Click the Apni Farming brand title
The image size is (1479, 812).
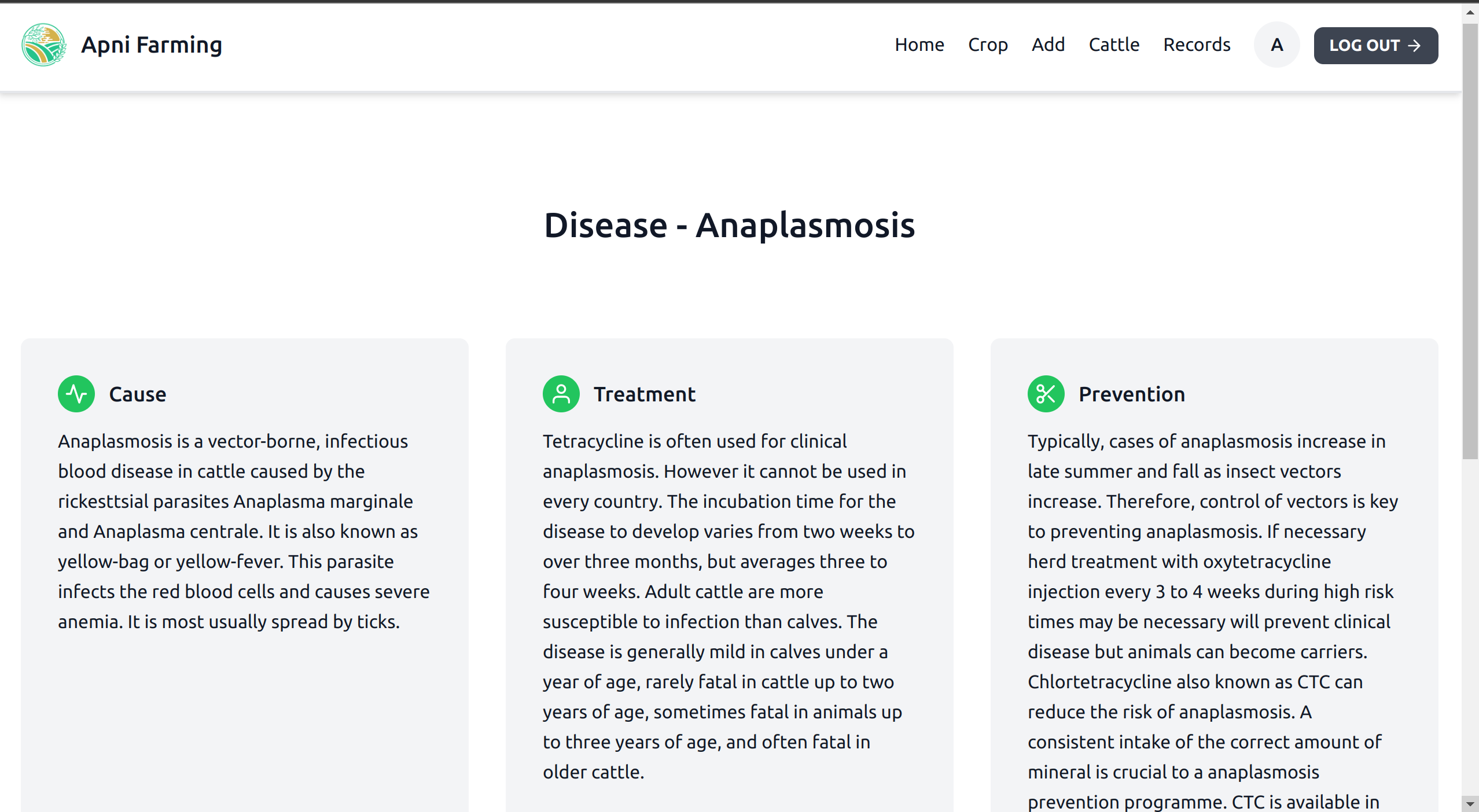pos(152,45)
